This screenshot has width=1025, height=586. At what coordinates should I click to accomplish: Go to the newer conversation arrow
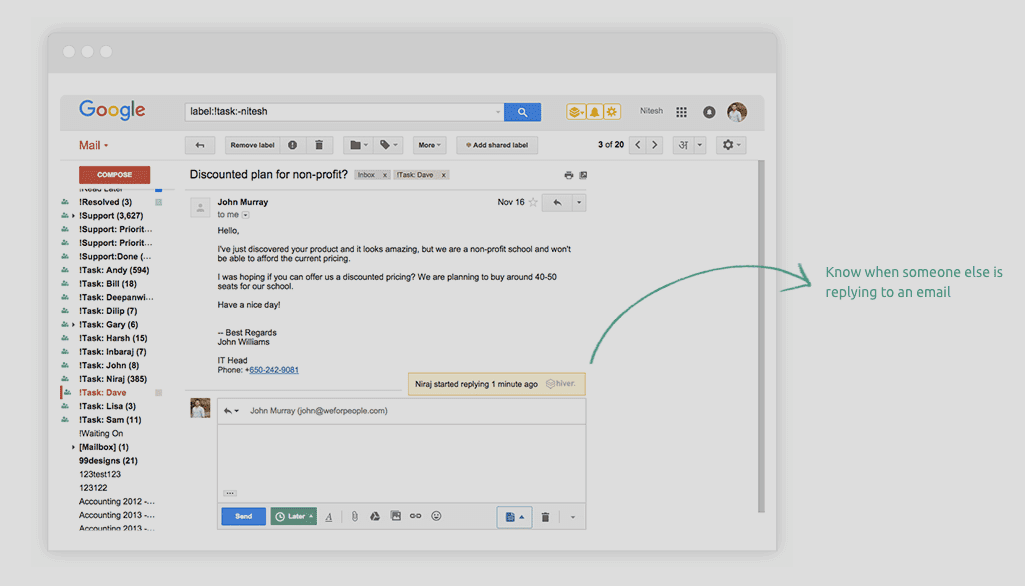point(638,145)
